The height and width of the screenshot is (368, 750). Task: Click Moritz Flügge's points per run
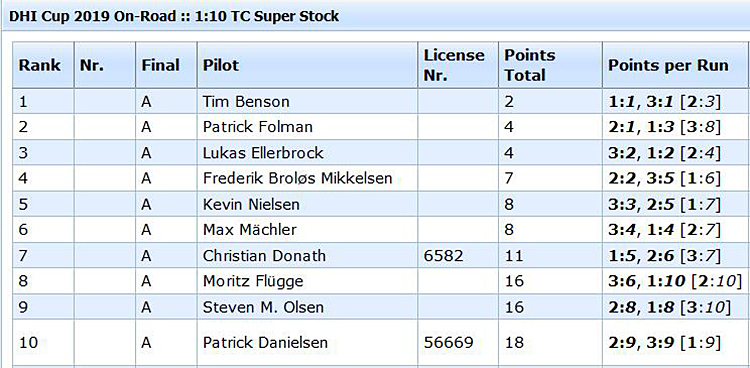point(675,281)
